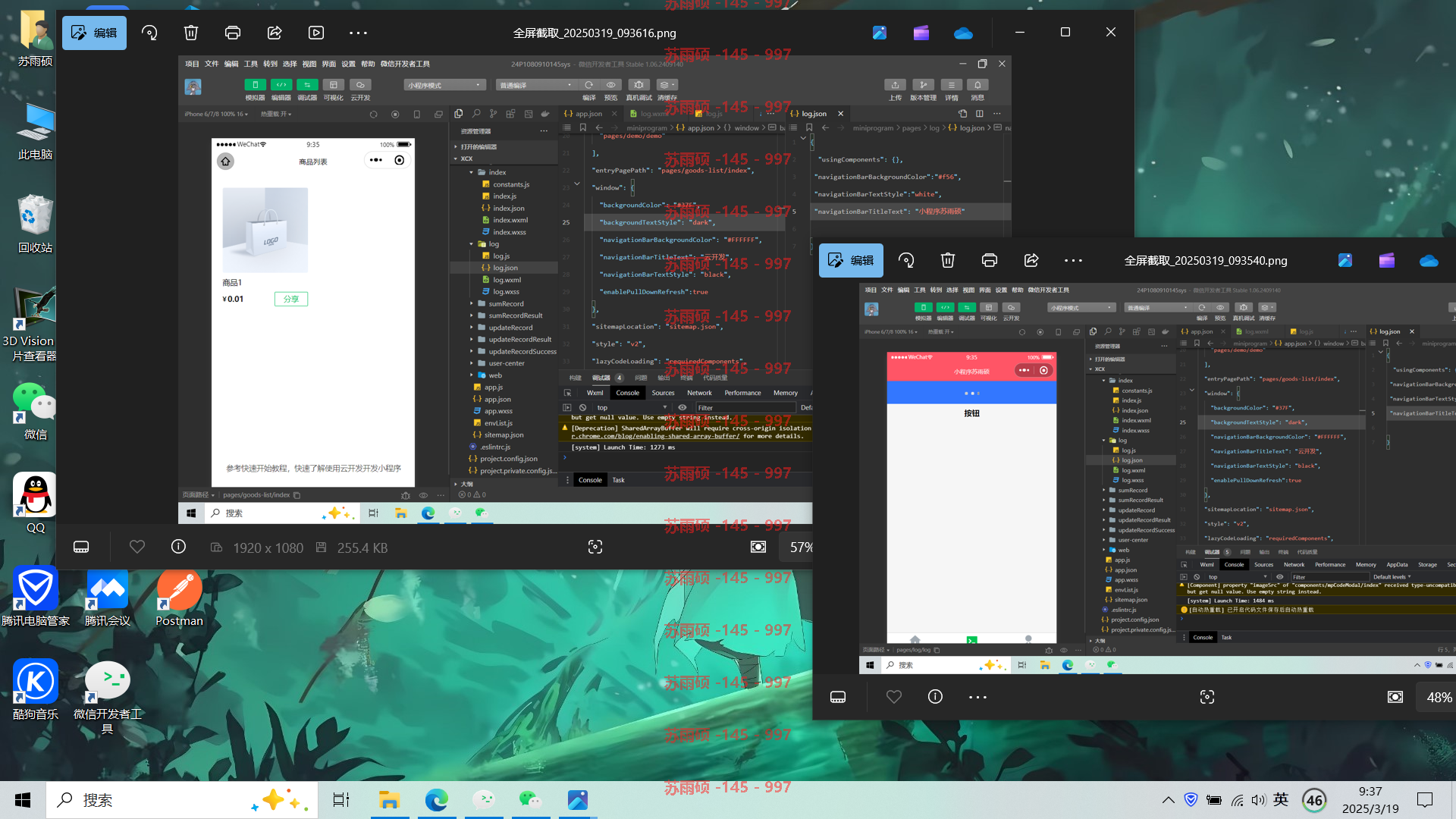
Task: Start slideshow in the 093616.png window
Action: pos(316,33)
